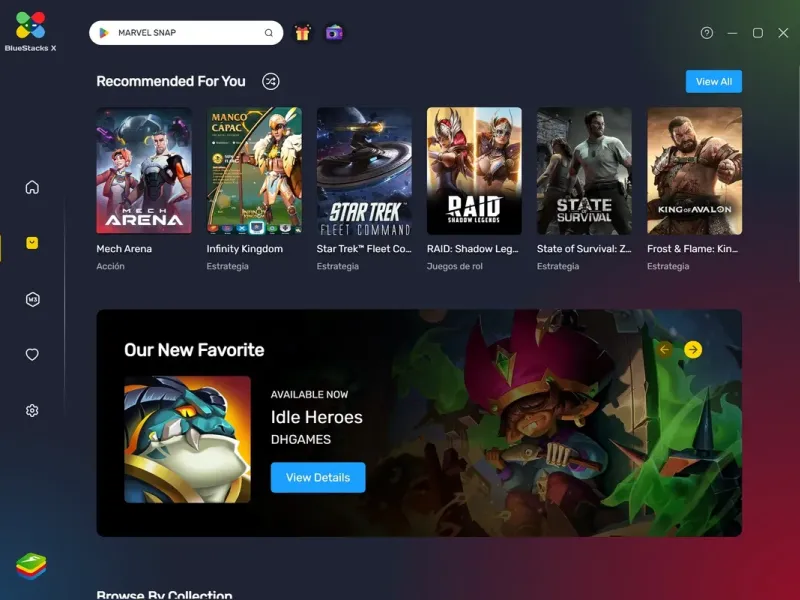The width and height of the screenshot is (800, 600).
Task: Click the Acción genre label
Action: (110, 266)
